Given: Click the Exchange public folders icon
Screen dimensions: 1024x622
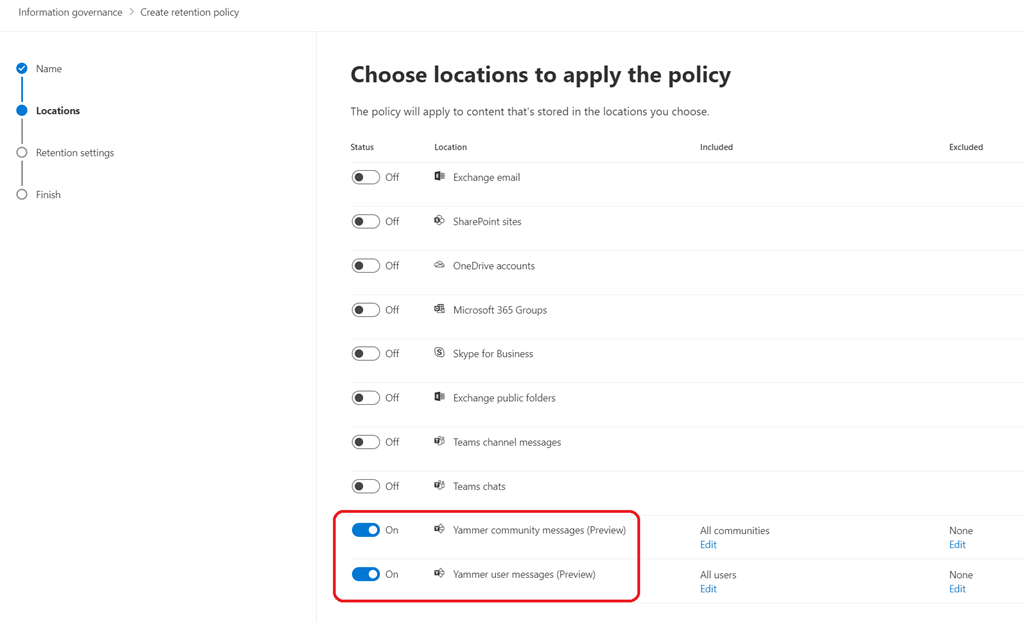Looking at the screenshot, I should point(439,397).
